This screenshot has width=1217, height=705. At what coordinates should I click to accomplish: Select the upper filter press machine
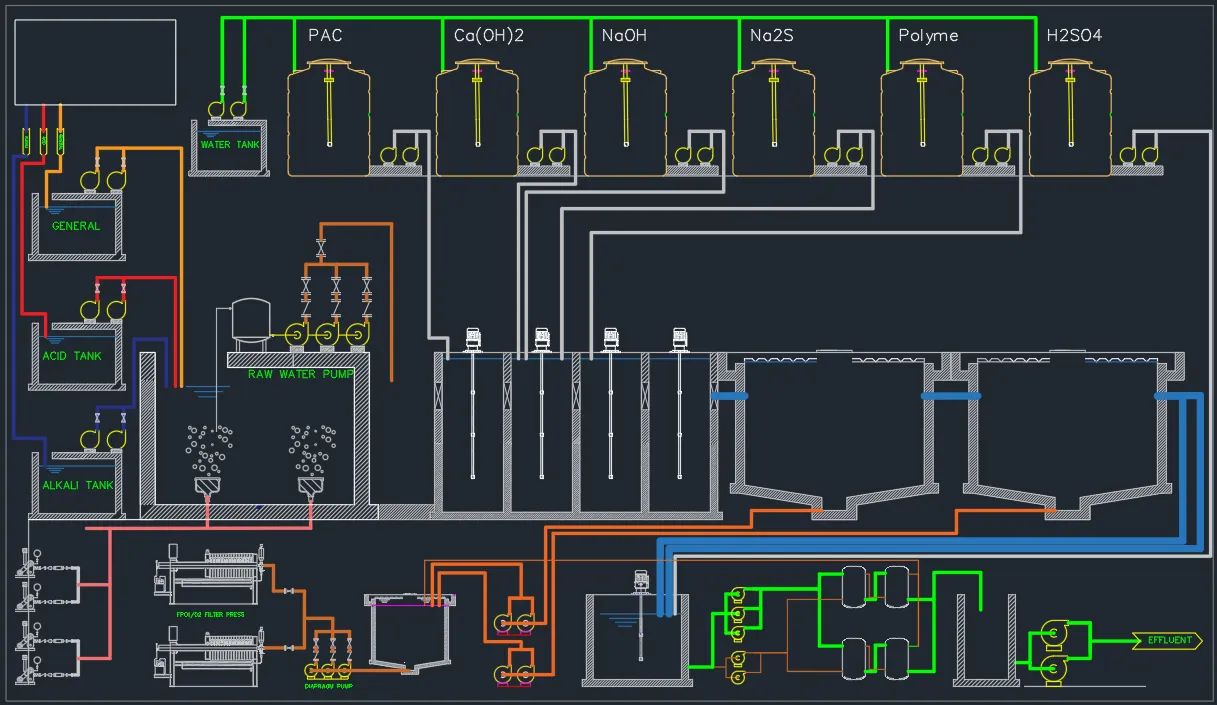click(210, 574)
